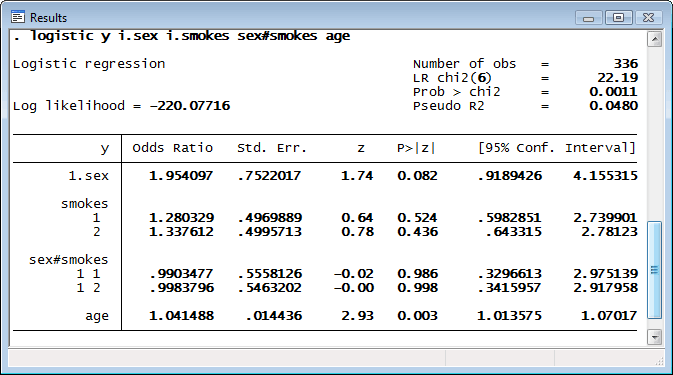Viewport: 673px width, 375px height.
Task: Click the p-value 0.082 for 1.sex
Action: 417,176
